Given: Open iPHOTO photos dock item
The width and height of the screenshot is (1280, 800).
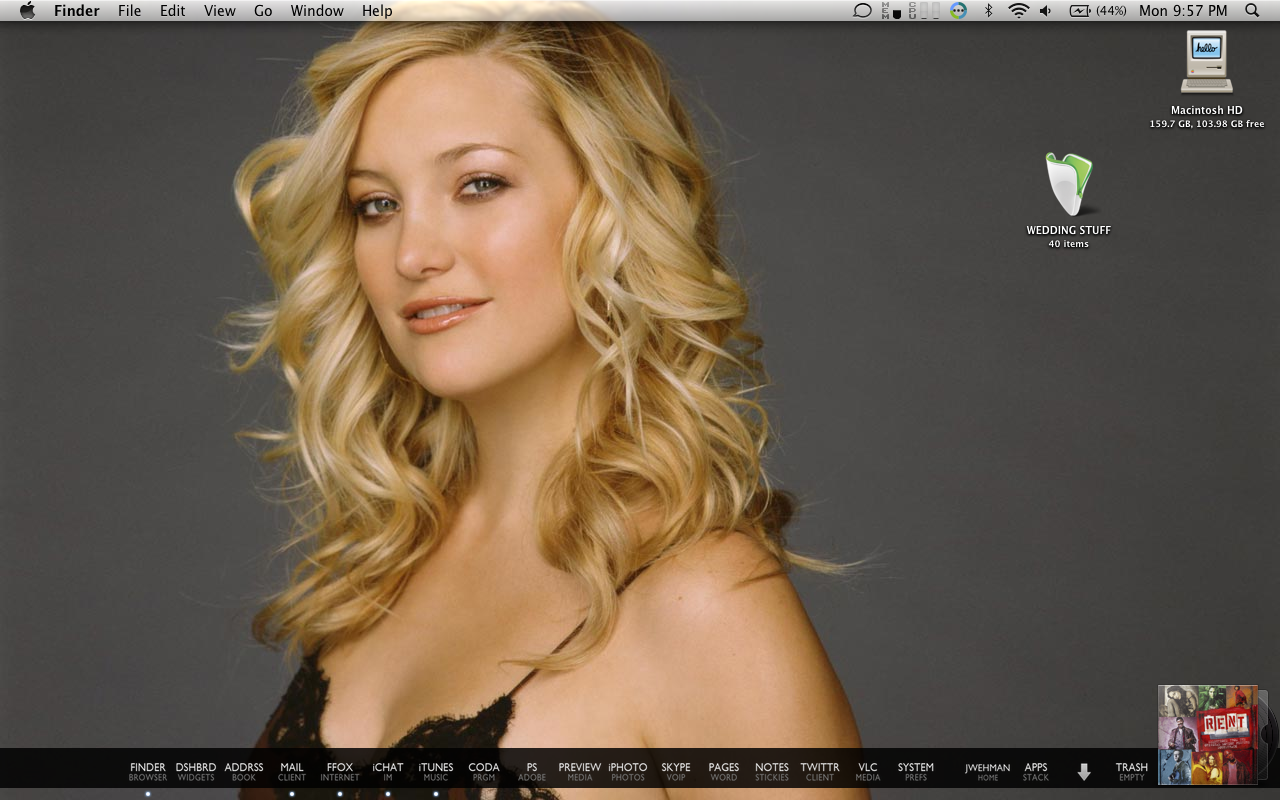Looking at the screenshot, I should coord(628,772).
